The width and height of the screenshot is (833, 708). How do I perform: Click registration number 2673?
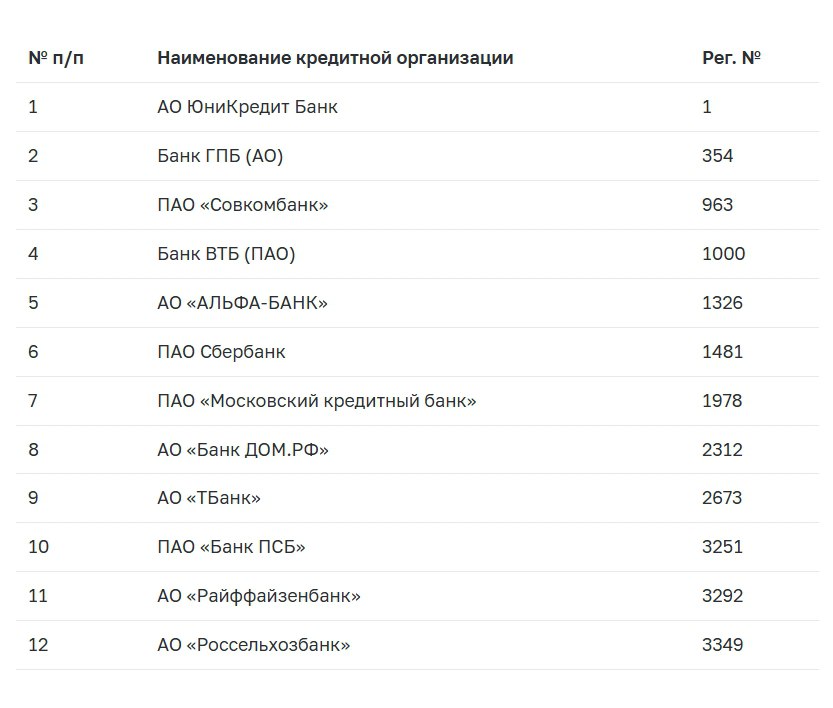722,498
